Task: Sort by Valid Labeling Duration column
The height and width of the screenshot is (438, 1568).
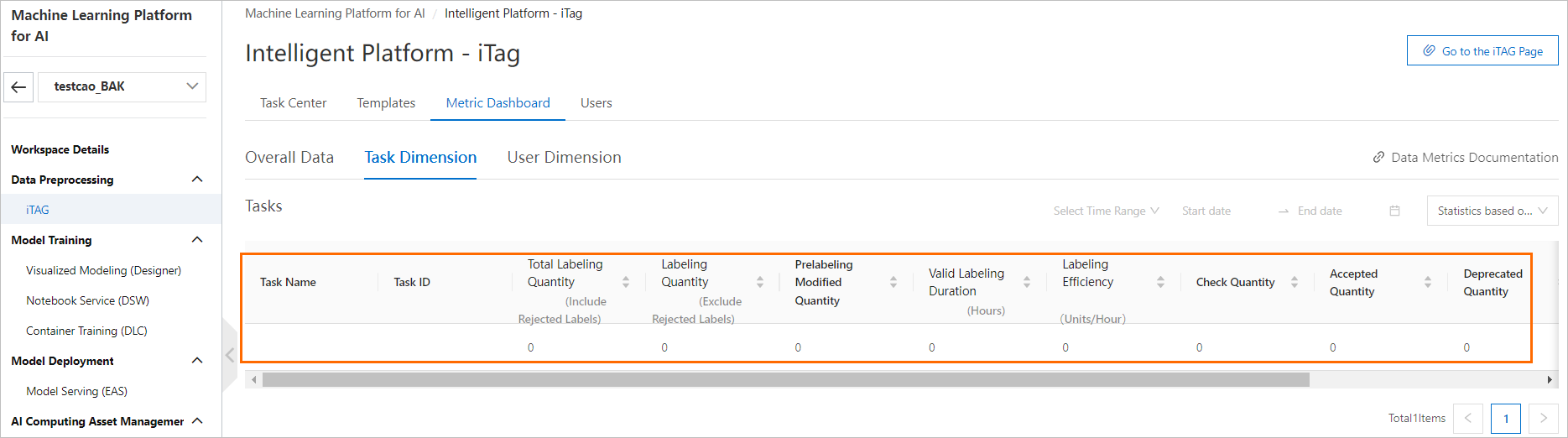Action: pos(1027,282)
